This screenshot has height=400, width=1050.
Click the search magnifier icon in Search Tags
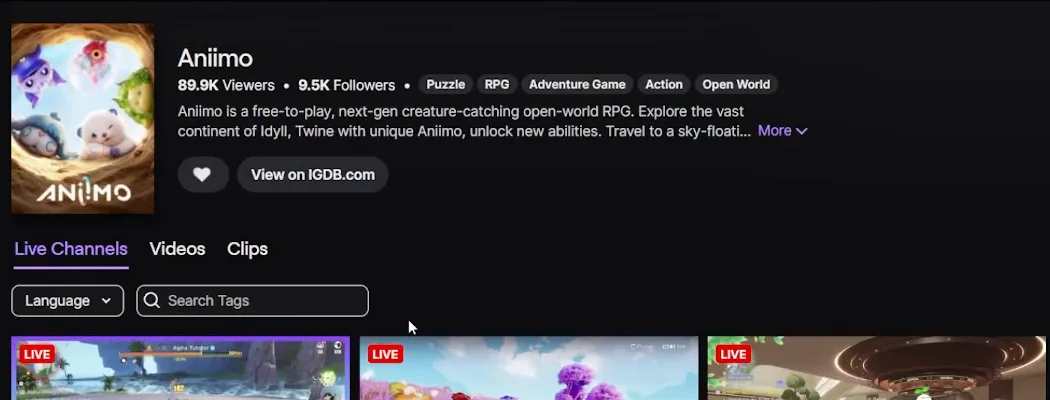pos(152,301)
